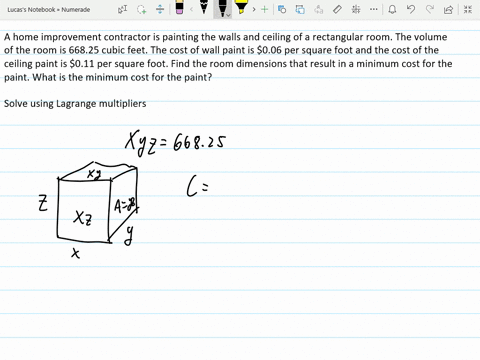Screen dimensions: 480x360
Task: Choose the lasso select tool
Action: point(142,9)
